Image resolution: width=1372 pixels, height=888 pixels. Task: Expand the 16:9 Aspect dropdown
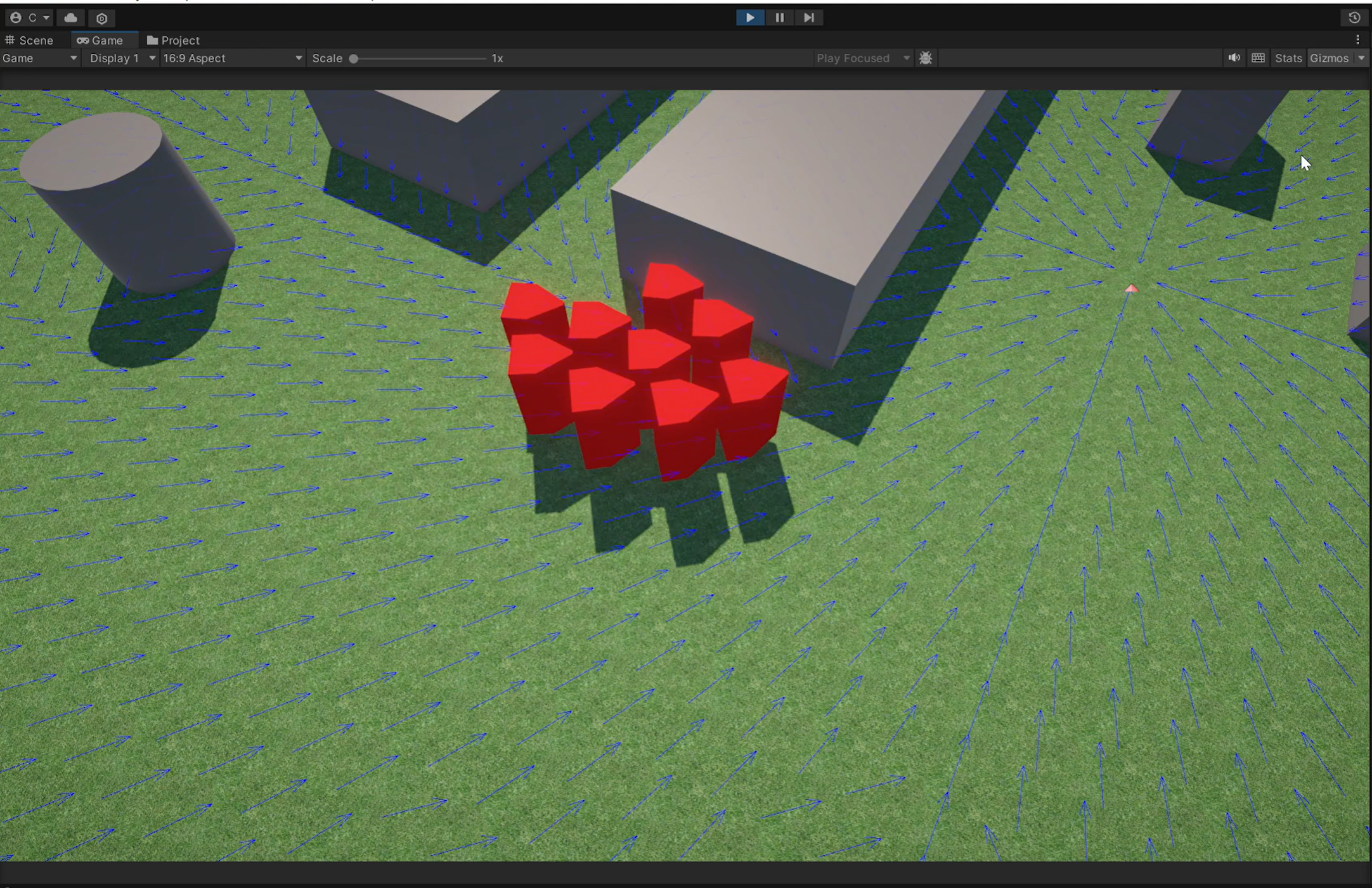point(232,58)
